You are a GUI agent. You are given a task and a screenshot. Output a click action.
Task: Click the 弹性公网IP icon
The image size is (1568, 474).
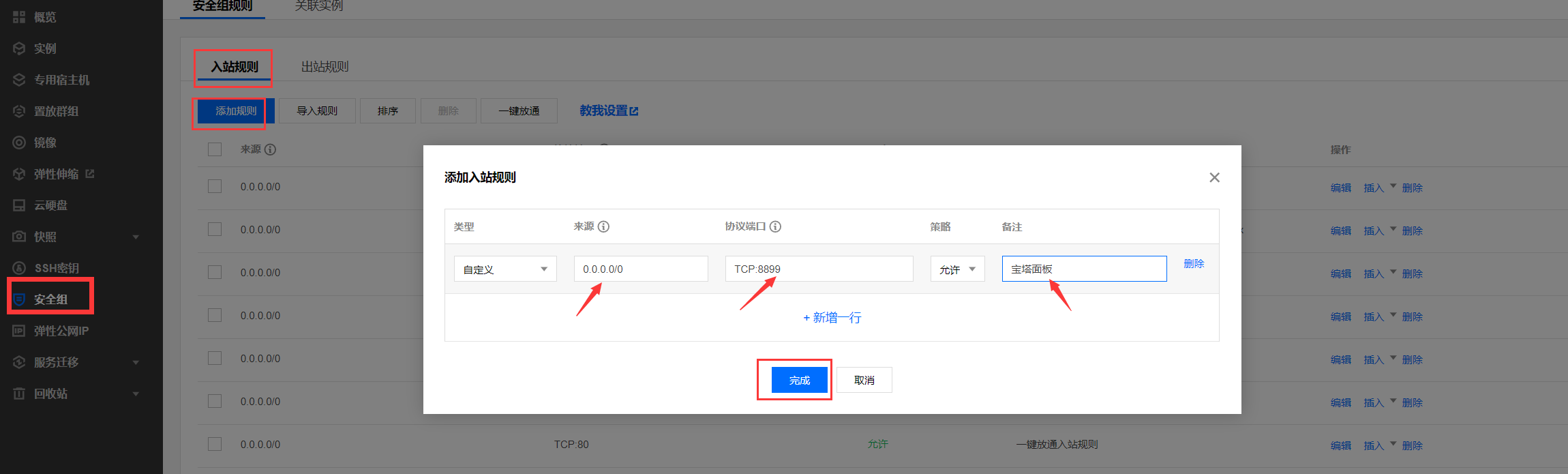click(19, 331)
